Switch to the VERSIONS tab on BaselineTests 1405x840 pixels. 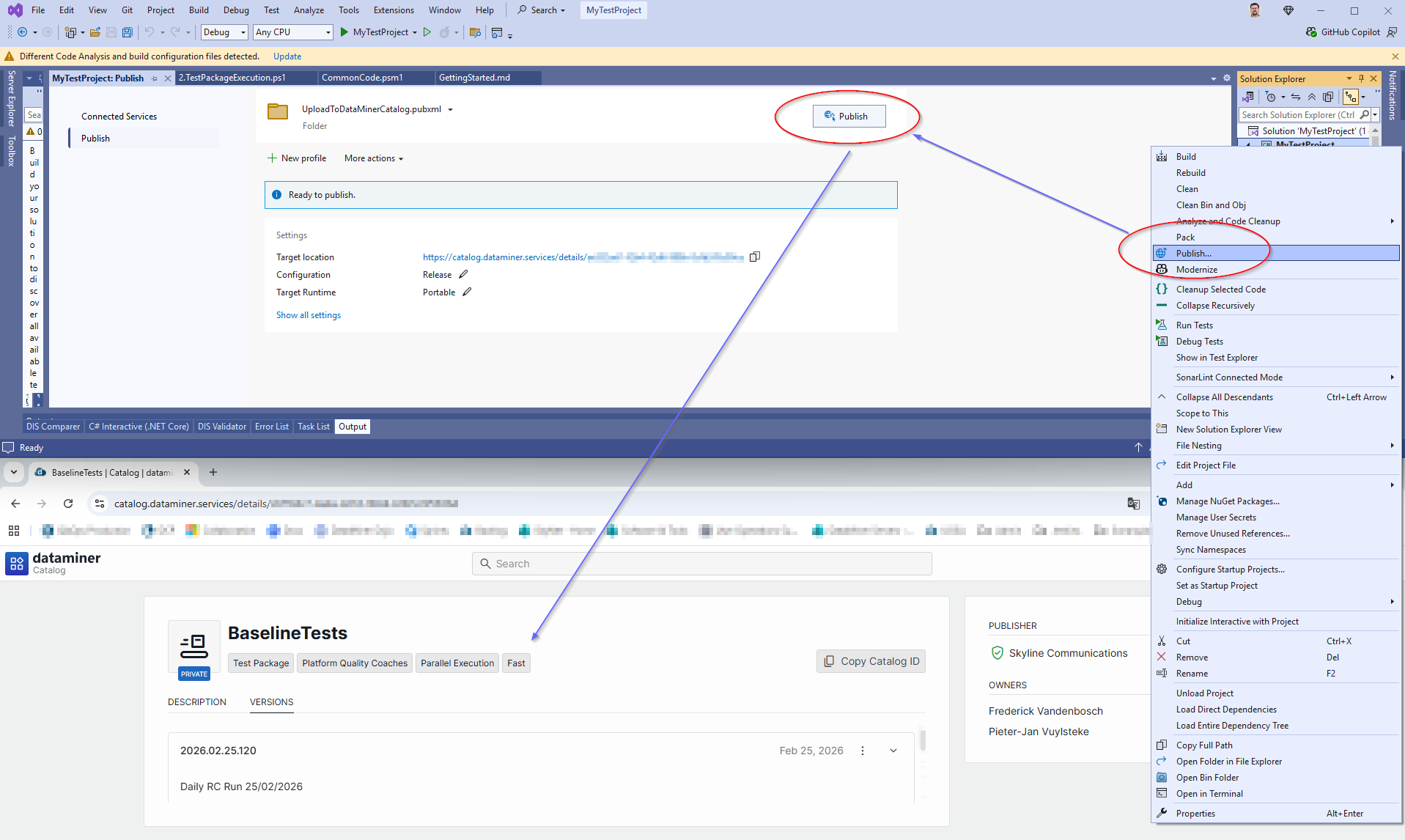(x=271, y=701)
